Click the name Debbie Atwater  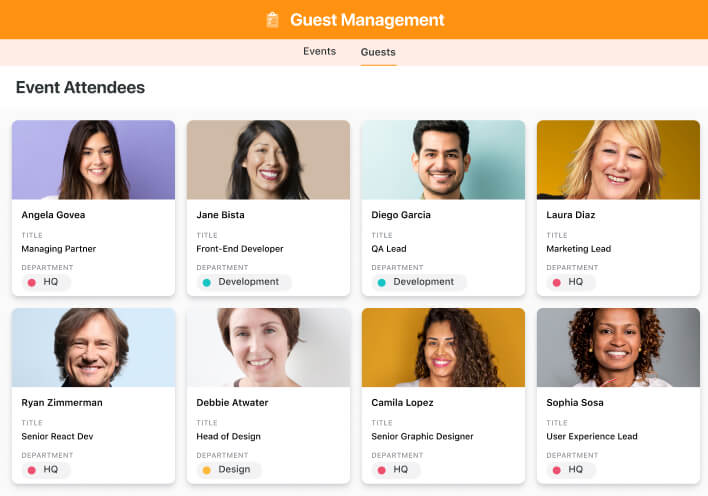[x=232, y=402]
